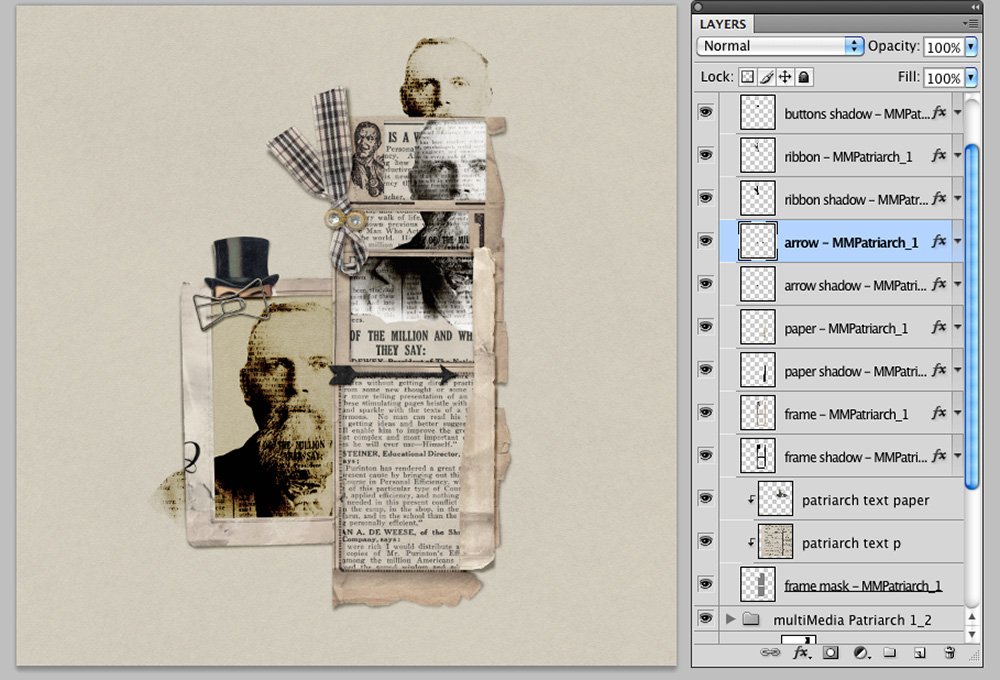This screenshot has height=680, width=1000.
Task: Expand the multiMedia Patriarch 1_2 group
Action: tap(731, 619)
